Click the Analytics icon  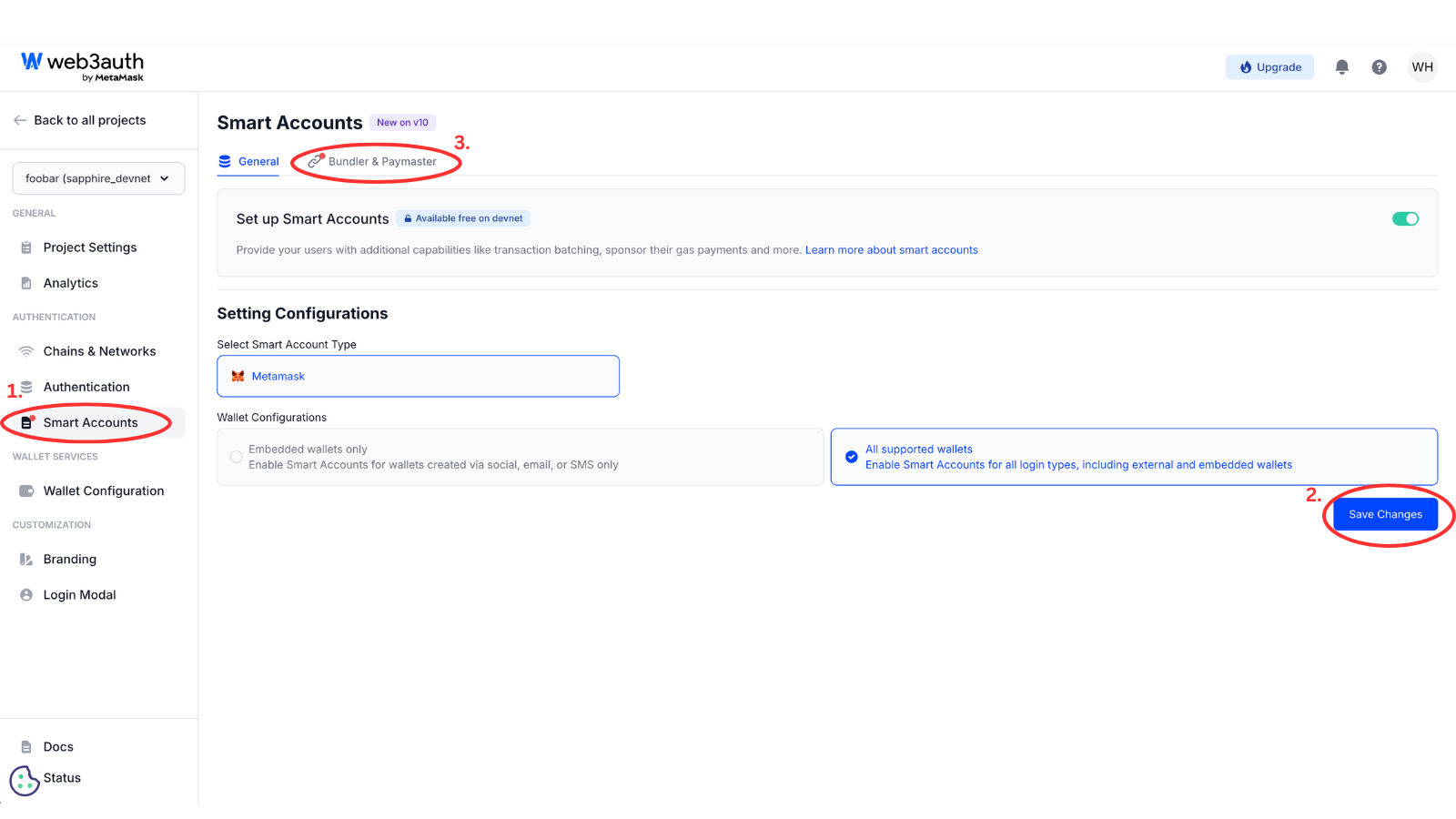(26, 283)
